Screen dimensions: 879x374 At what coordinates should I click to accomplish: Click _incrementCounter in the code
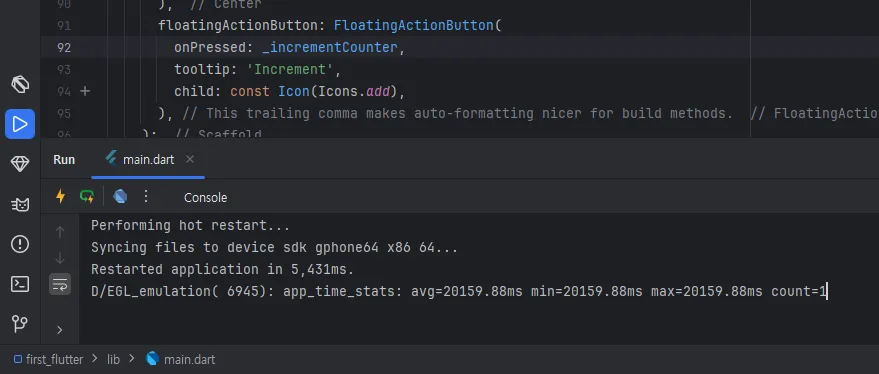tap(330, 48)
